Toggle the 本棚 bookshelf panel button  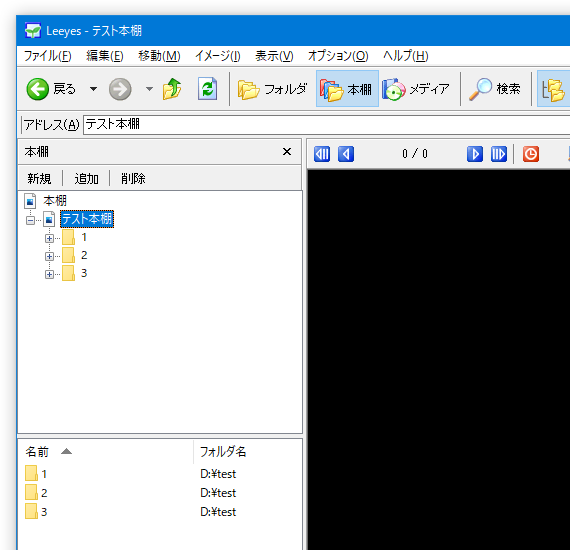coord(347,89)
